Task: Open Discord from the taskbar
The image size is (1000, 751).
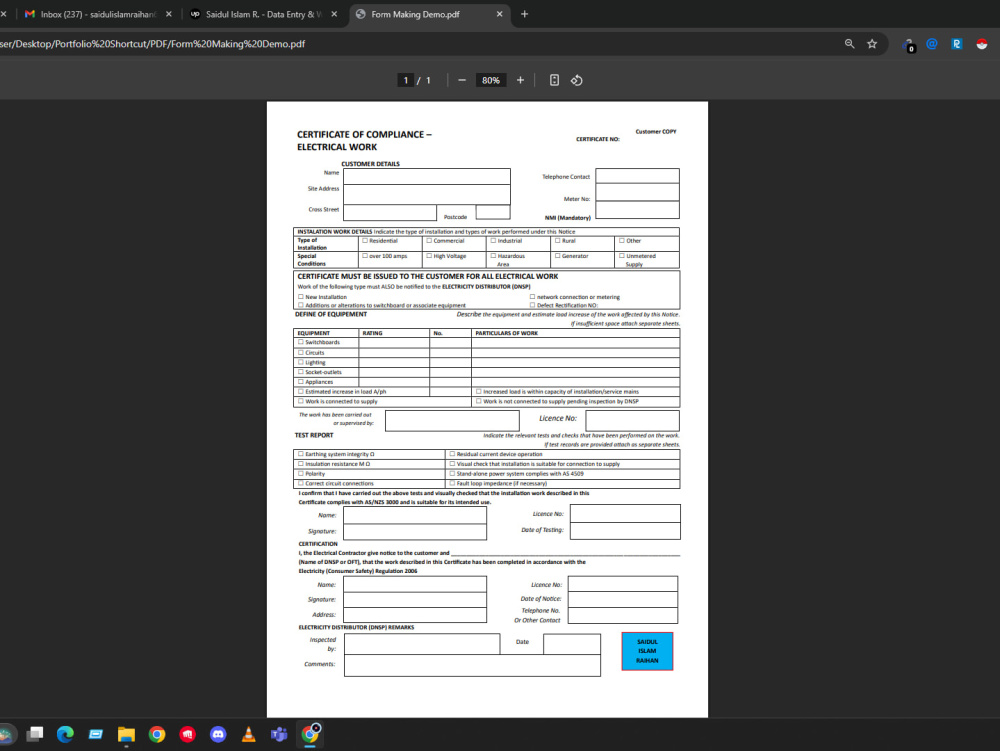Action: [218, 734]
